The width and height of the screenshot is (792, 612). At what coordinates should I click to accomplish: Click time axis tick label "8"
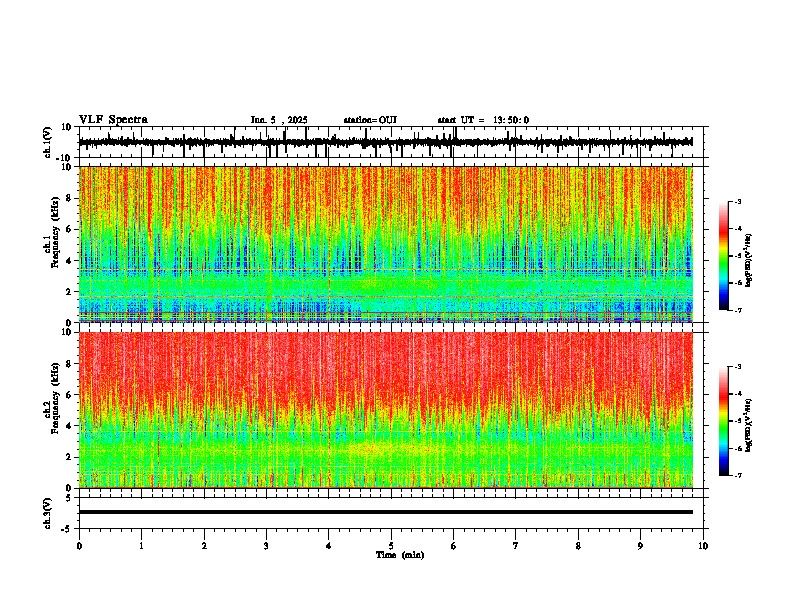(578, 546)
